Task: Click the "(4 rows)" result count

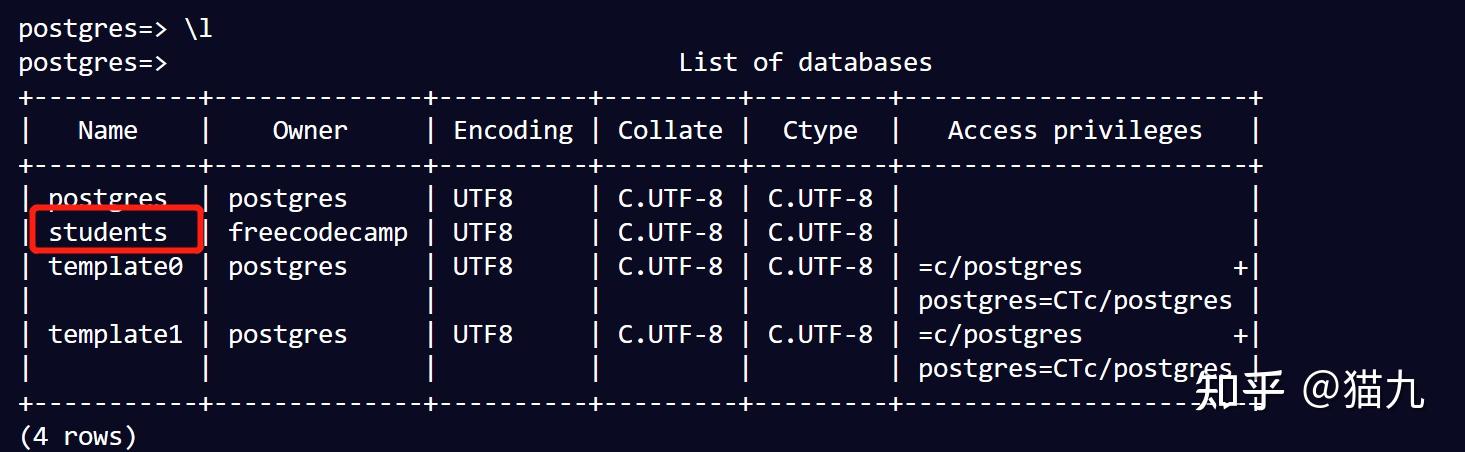Action: point(78,437)
